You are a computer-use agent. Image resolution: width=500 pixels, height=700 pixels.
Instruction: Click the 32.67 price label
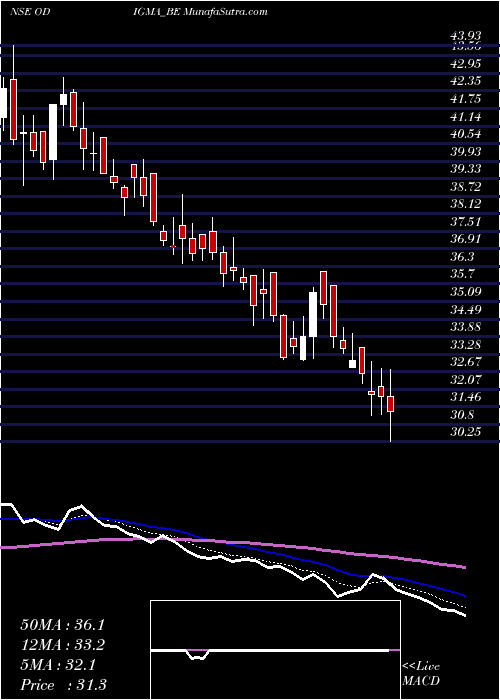466,362
